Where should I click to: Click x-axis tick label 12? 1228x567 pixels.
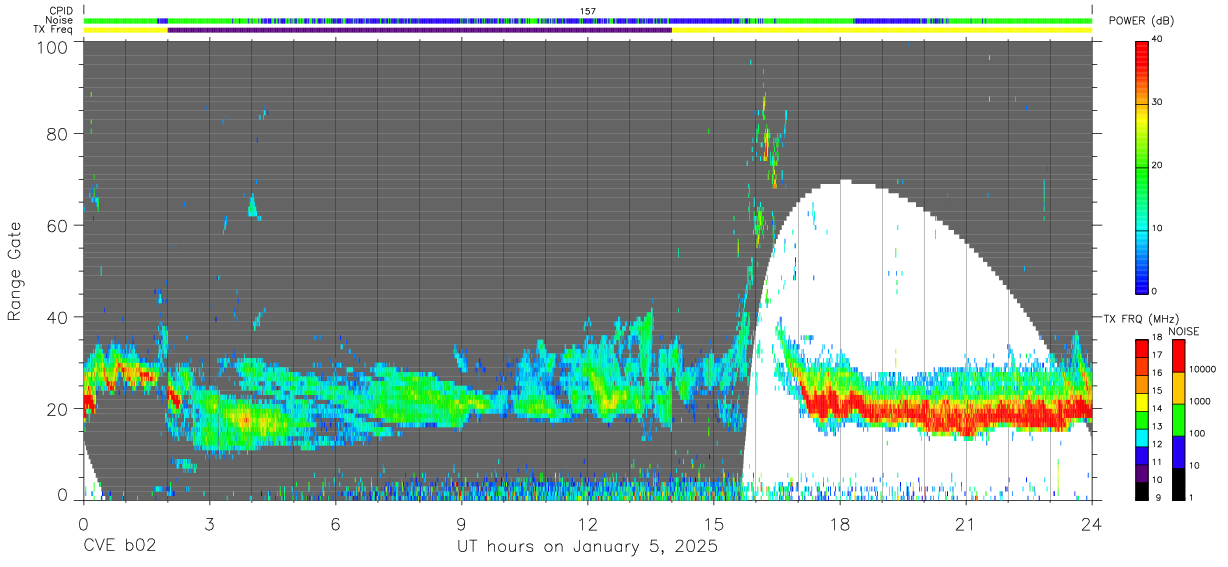(587, 523)
